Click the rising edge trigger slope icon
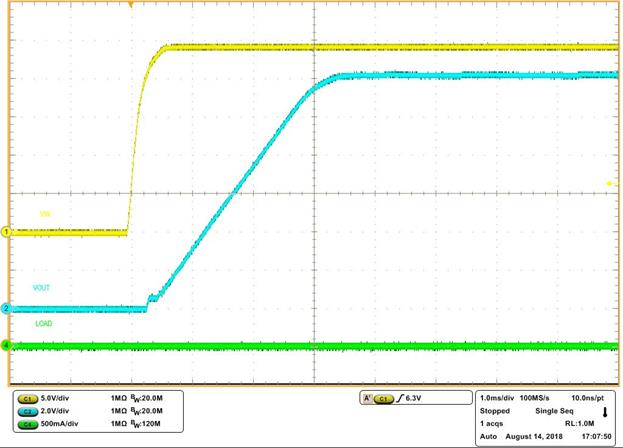Viewport: 623px width, 448px height. pyautogui.click(x=398, y=398)
